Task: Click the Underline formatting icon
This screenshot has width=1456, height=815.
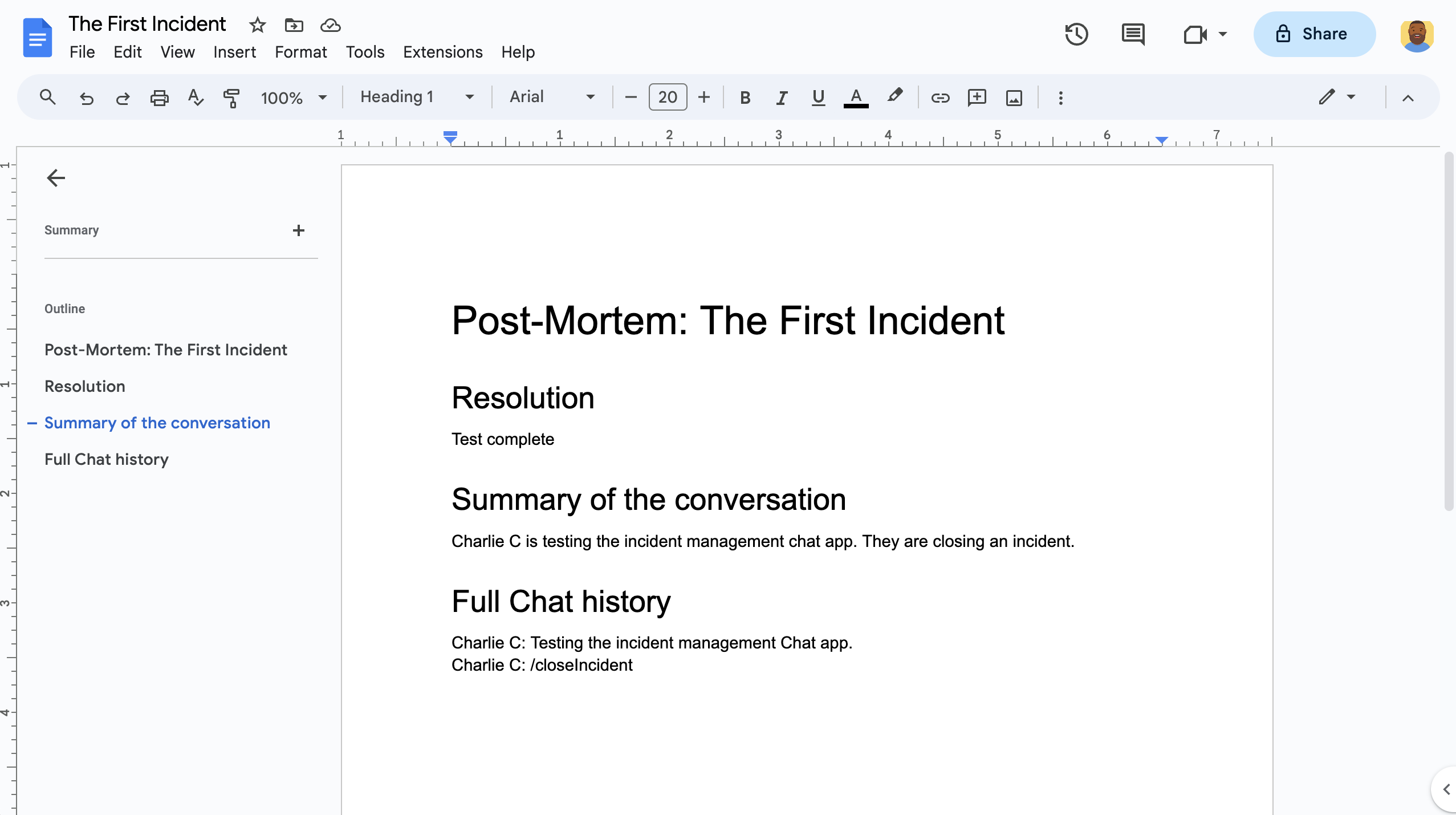Action: (817, 97)
